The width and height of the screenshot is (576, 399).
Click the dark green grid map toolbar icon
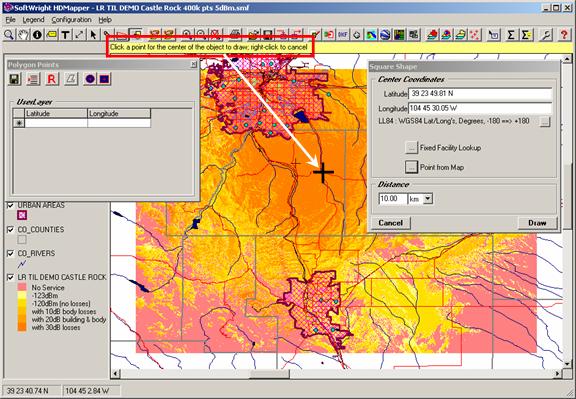point(399,35)
